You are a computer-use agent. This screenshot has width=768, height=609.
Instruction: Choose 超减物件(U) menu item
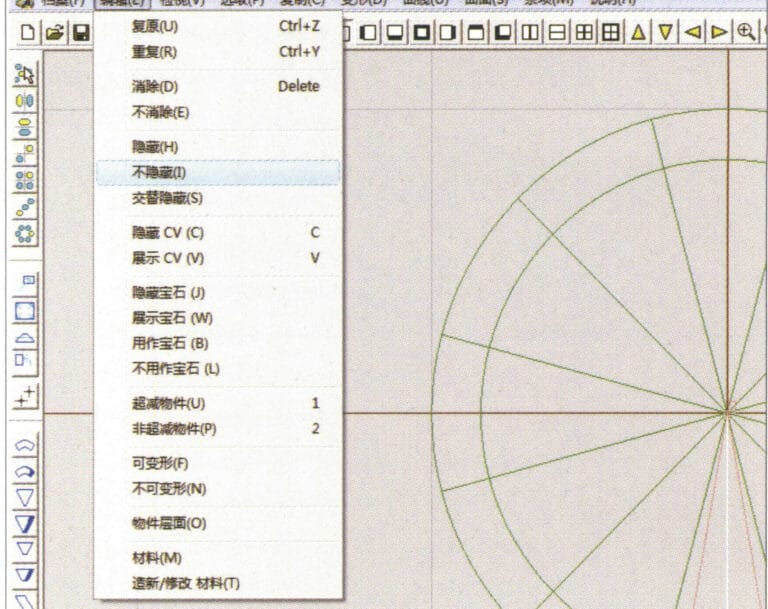[x=218, y=403]
